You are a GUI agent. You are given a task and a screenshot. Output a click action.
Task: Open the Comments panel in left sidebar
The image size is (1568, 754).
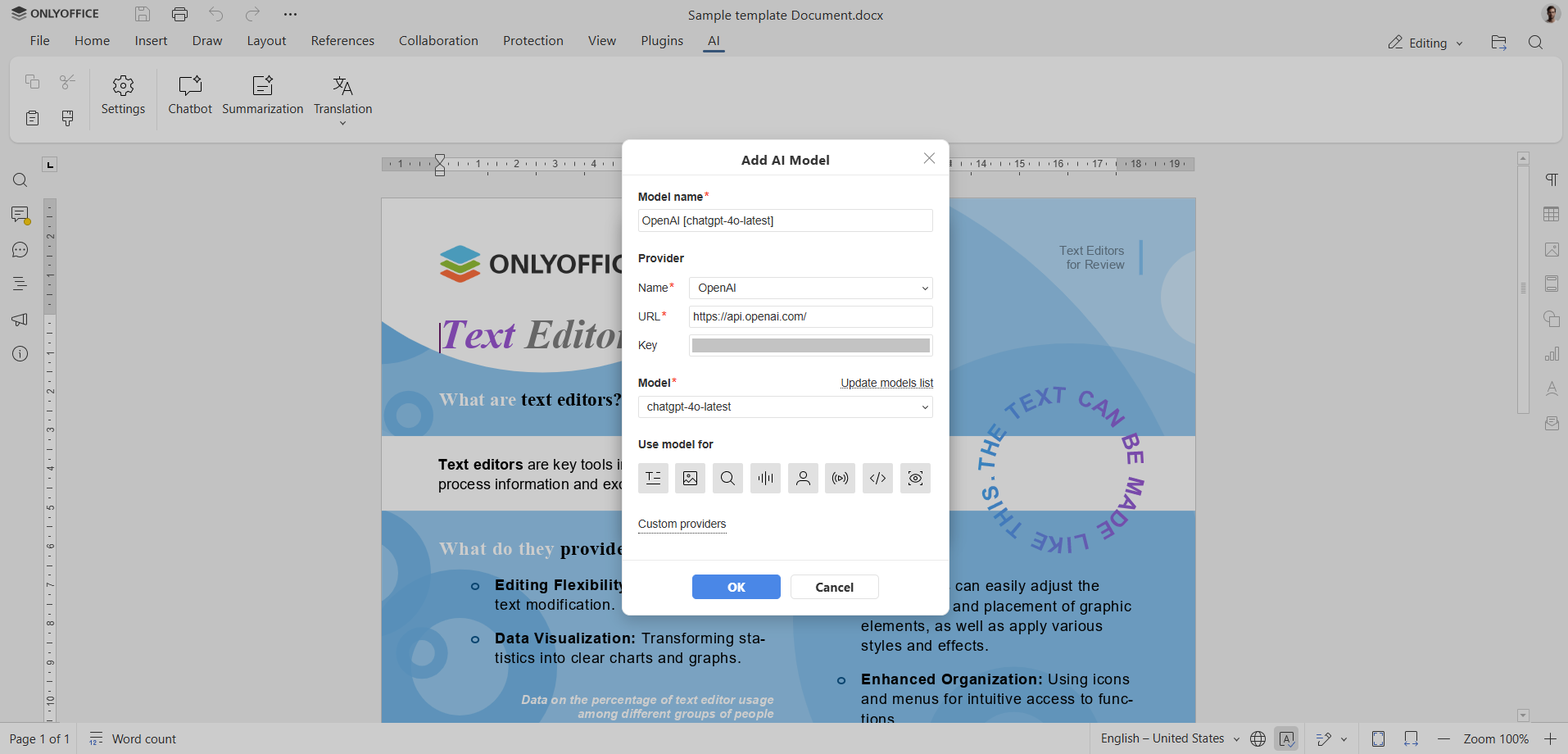tap(20, 215)
